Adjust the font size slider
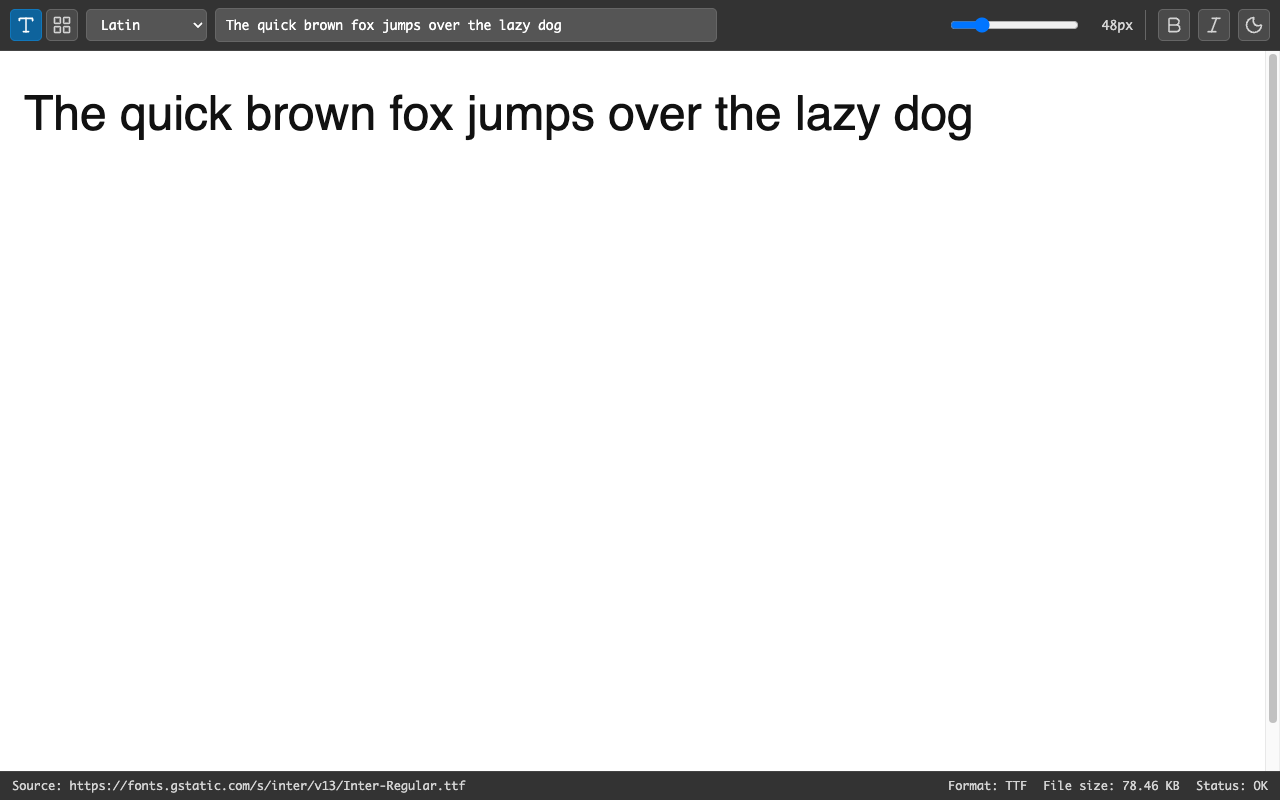 [x=1014, y=25]
